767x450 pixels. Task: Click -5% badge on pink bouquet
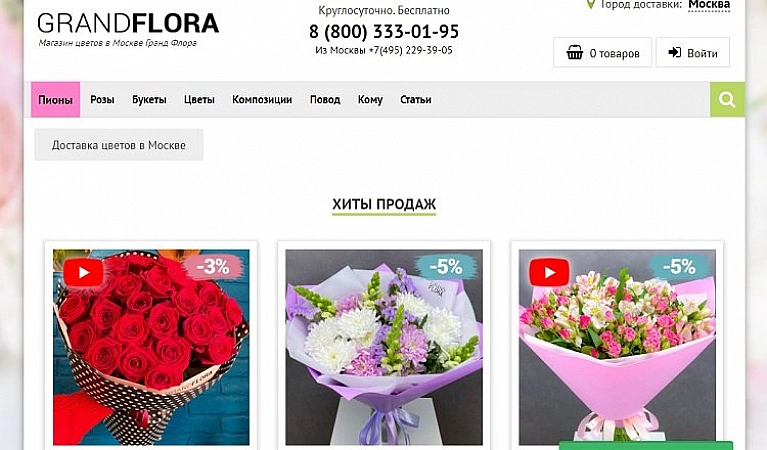(679, 267)
